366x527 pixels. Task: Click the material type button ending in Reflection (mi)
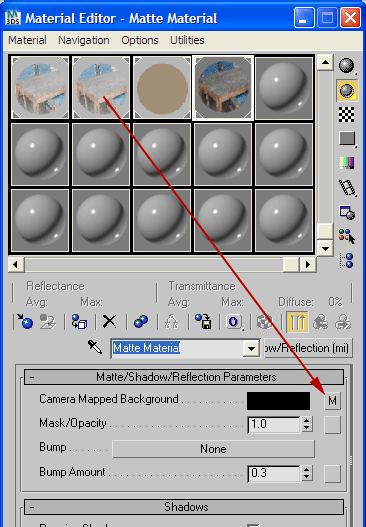click(308, 348)
